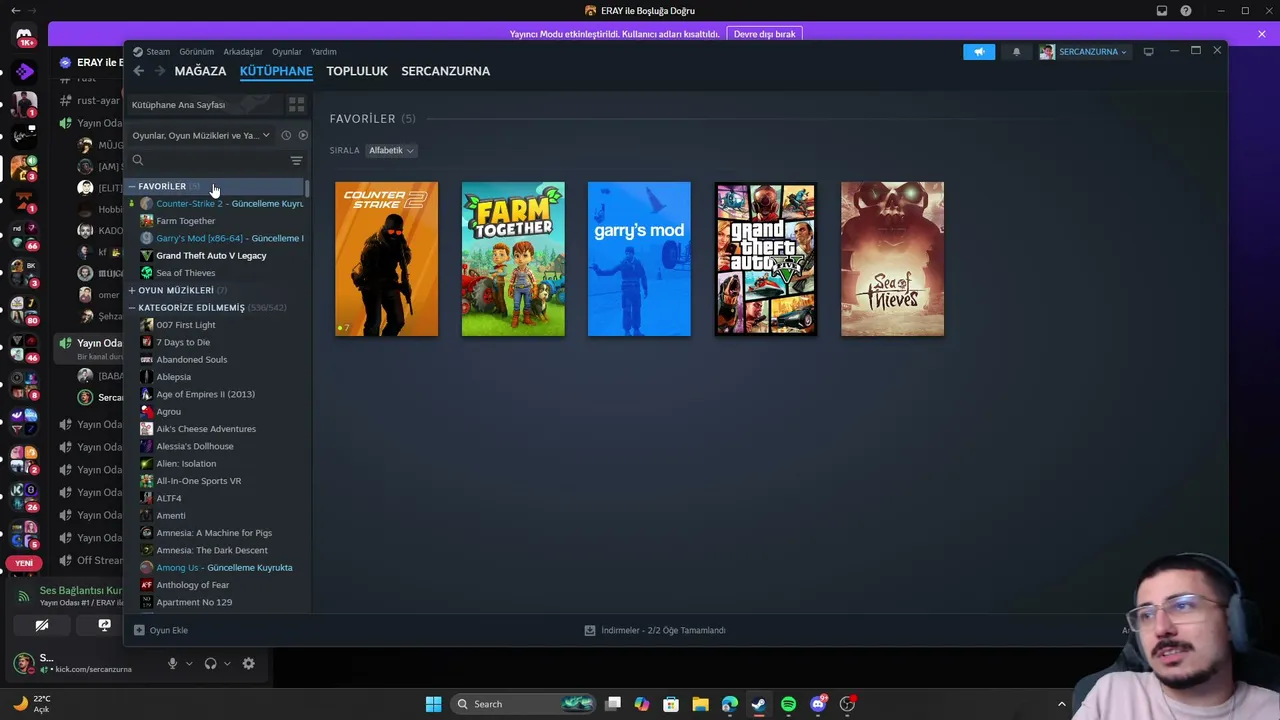Switch library to collections grid view

tap(296, 104)
